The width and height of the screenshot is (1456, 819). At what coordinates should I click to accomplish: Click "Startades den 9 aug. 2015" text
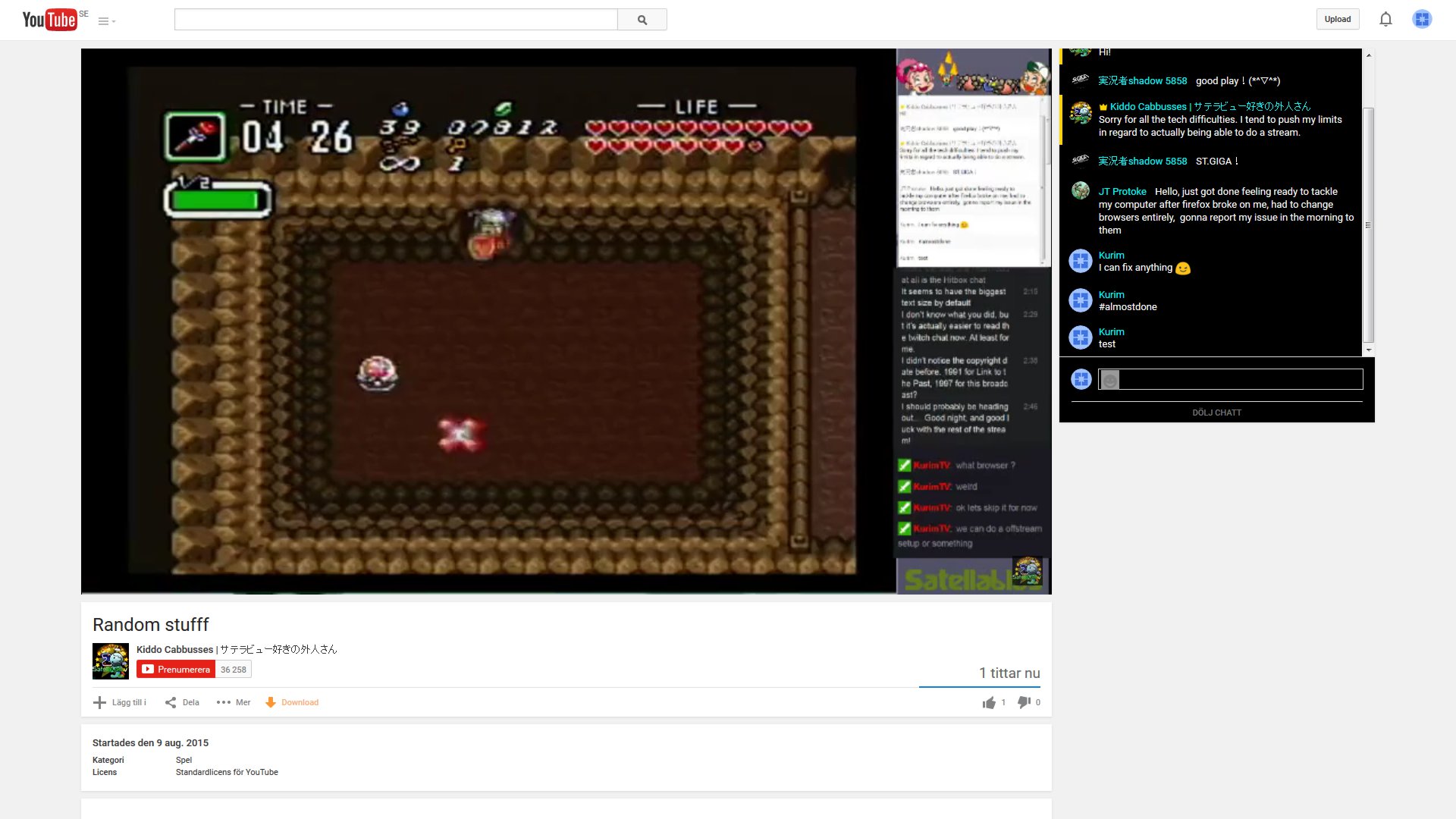150,743
